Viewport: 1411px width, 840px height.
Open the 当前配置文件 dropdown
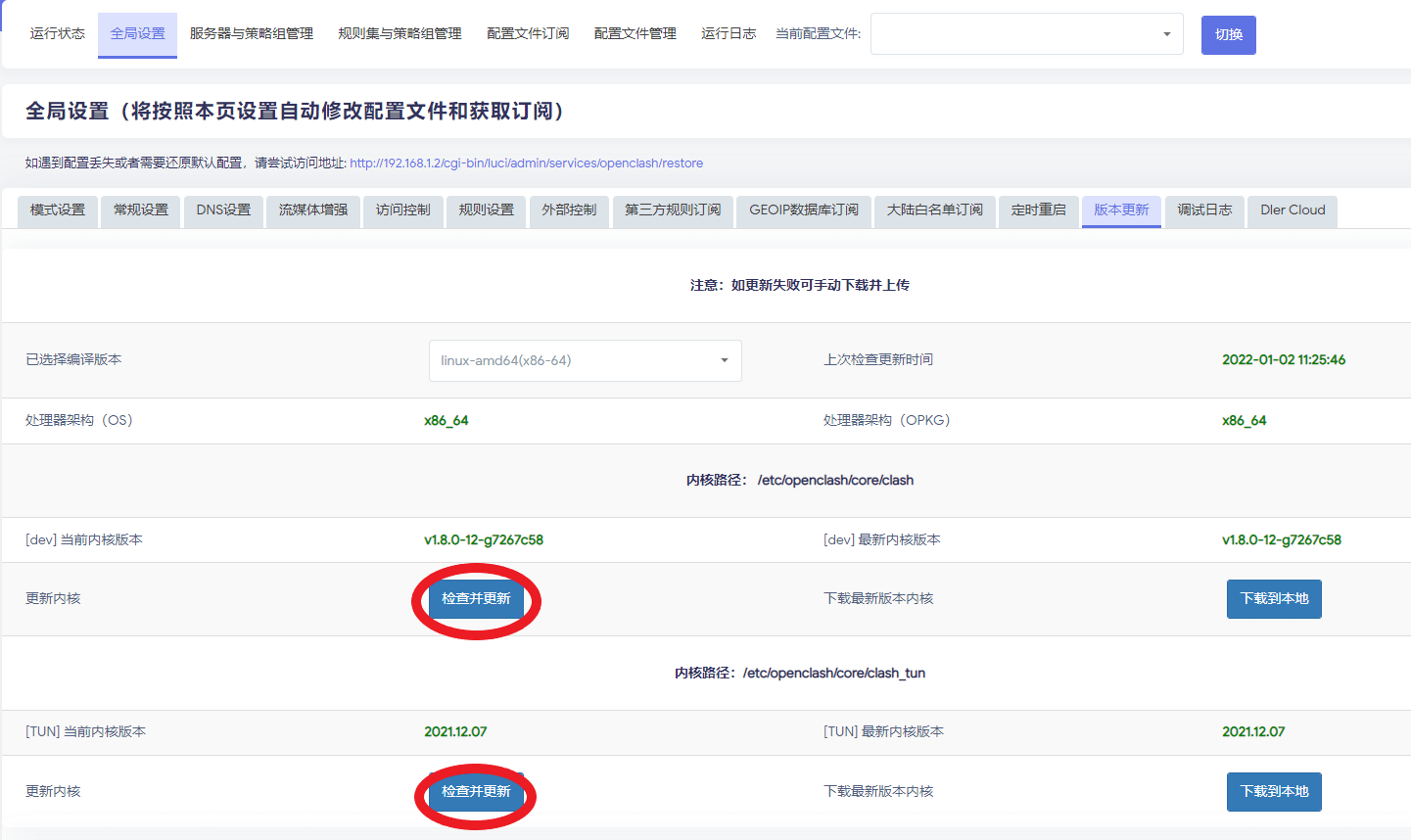coord(1025,33)
